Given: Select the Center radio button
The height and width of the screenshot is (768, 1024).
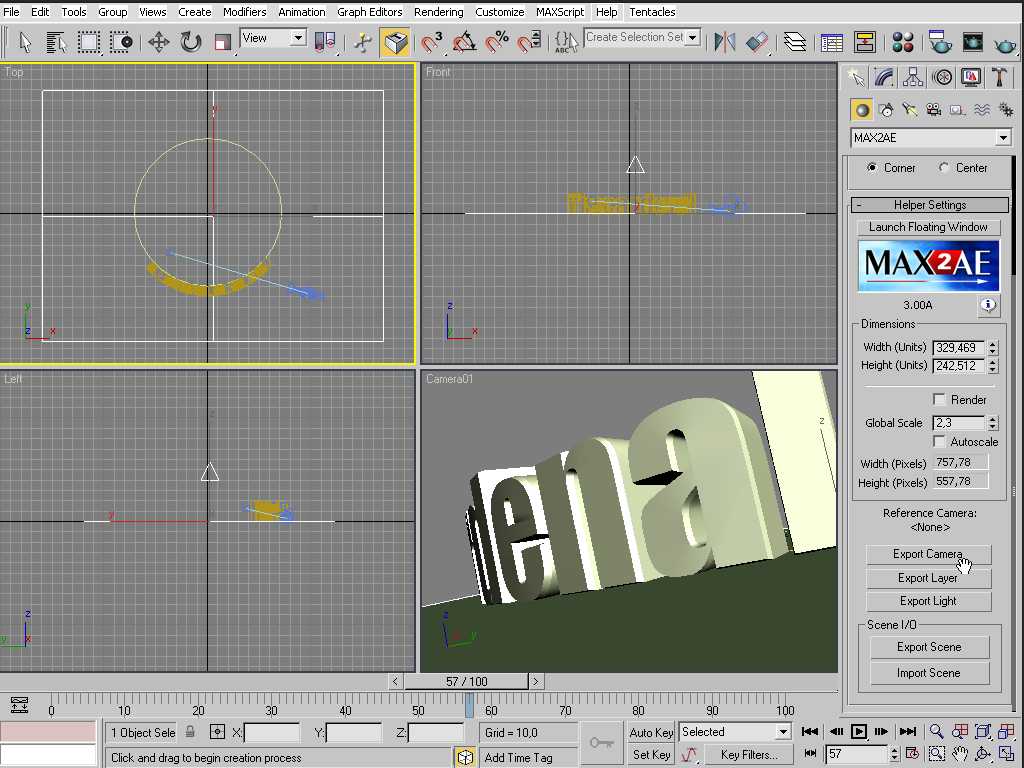Looking at the screenshot, I should pos(944,168).
